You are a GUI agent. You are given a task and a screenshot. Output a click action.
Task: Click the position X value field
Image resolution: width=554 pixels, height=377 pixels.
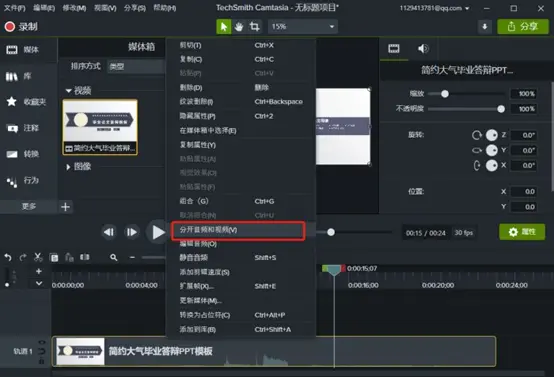point(524,192)
